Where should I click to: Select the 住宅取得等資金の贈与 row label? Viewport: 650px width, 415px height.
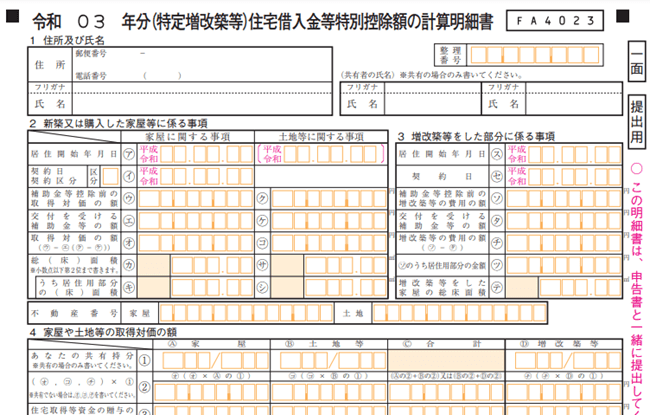pyautogui.click(x=82, y=410)
